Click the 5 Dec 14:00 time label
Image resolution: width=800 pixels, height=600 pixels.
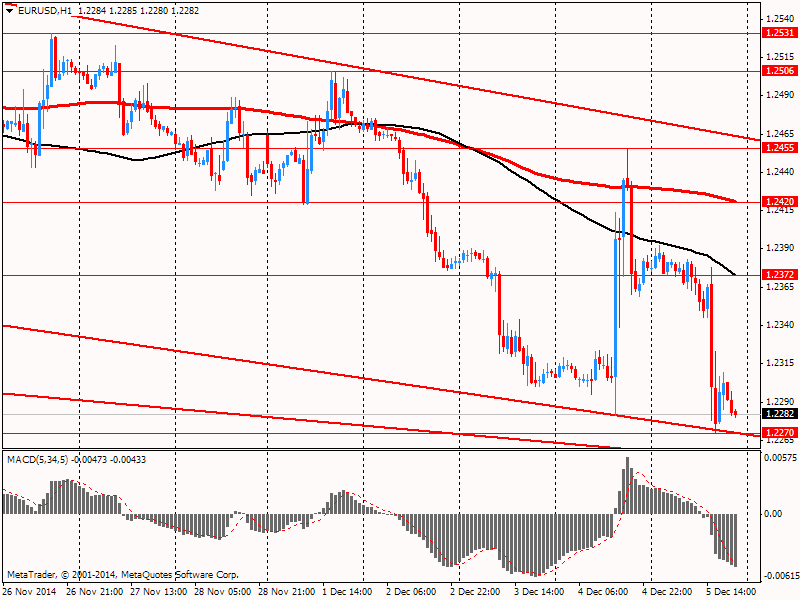[x=732, y=591]
